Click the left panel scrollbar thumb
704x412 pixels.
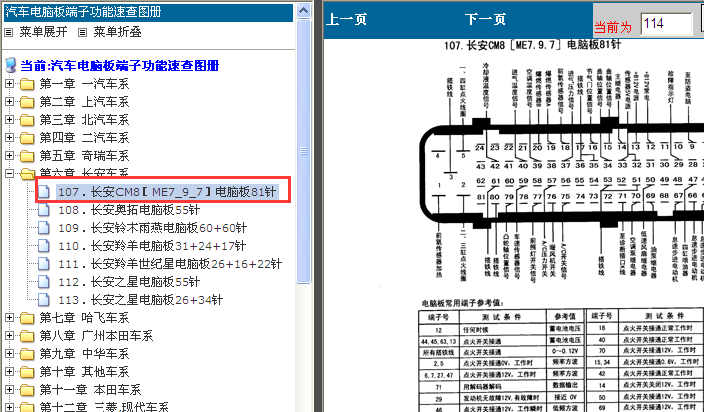(304, 151)
